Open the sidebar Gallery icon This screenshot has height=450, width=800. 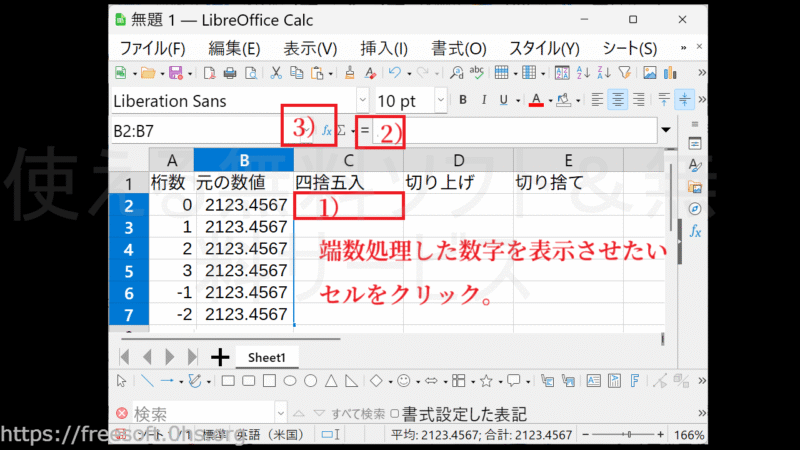(695, 187)
